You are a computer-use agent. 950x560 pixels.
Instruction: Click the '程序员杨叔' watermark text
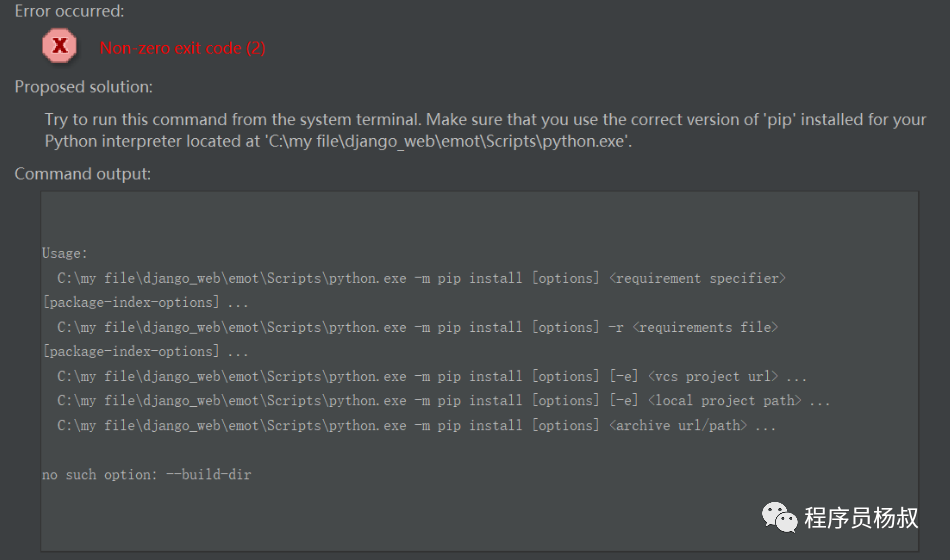coord(861,517)
